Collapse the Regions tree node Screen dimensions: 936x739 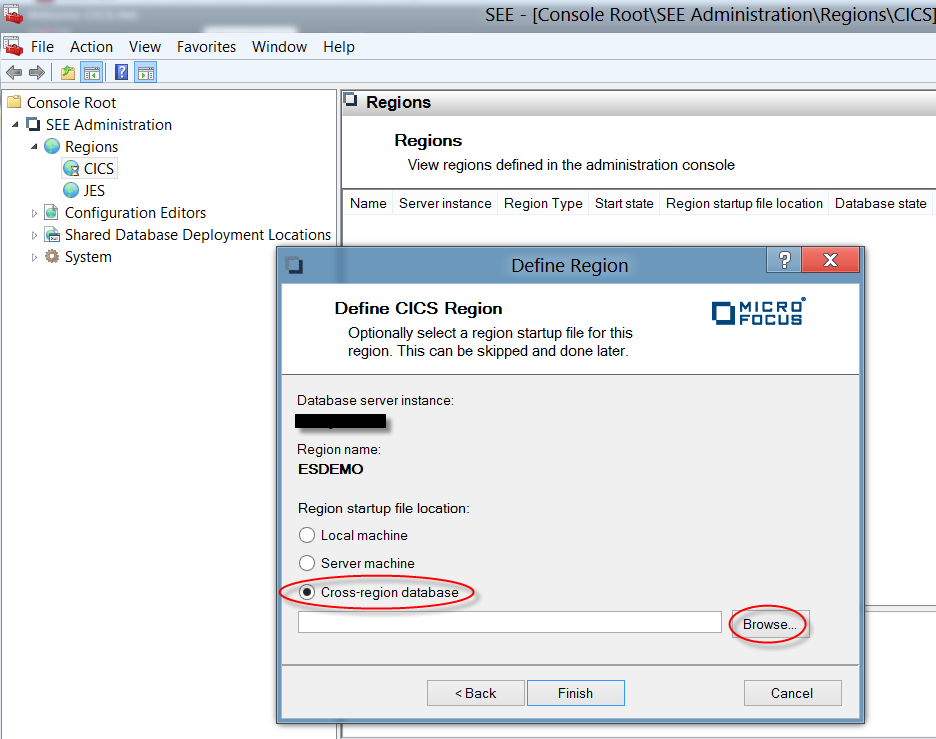pos(34,146)
